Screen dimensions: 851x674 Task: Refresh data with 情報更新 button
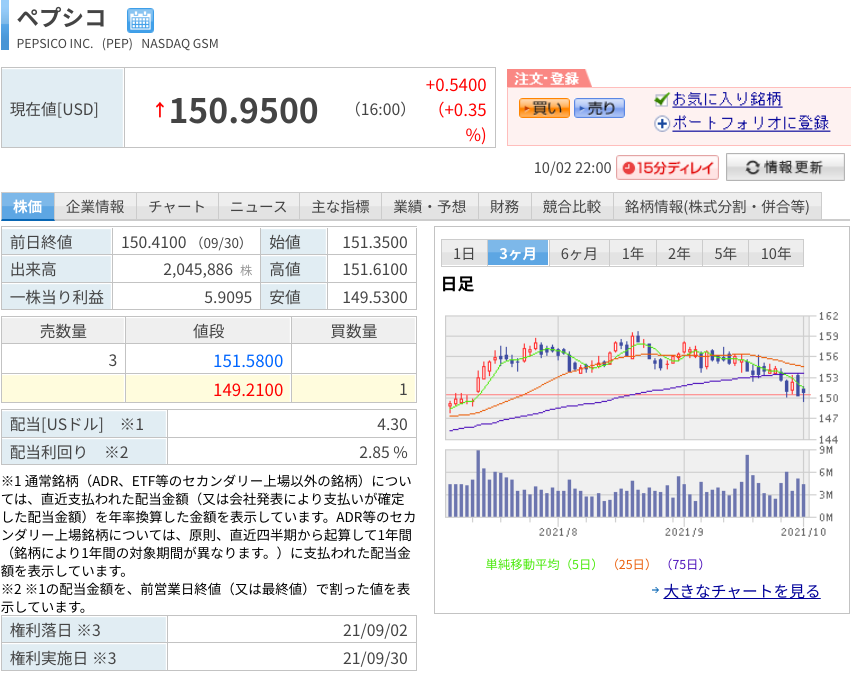785,167
